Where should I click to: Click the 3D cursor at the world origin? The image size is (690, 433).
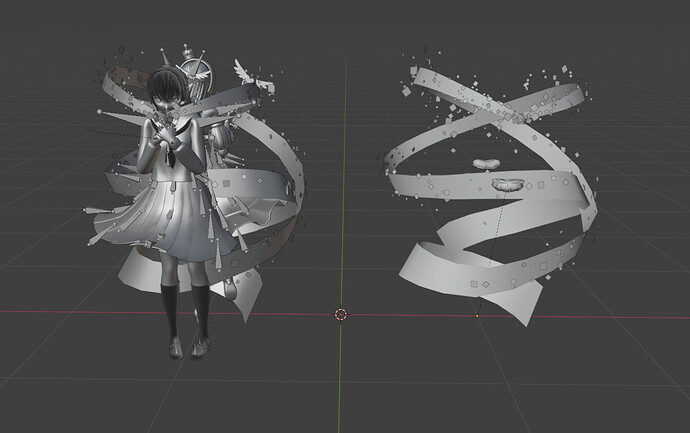[x=341, y=314]
